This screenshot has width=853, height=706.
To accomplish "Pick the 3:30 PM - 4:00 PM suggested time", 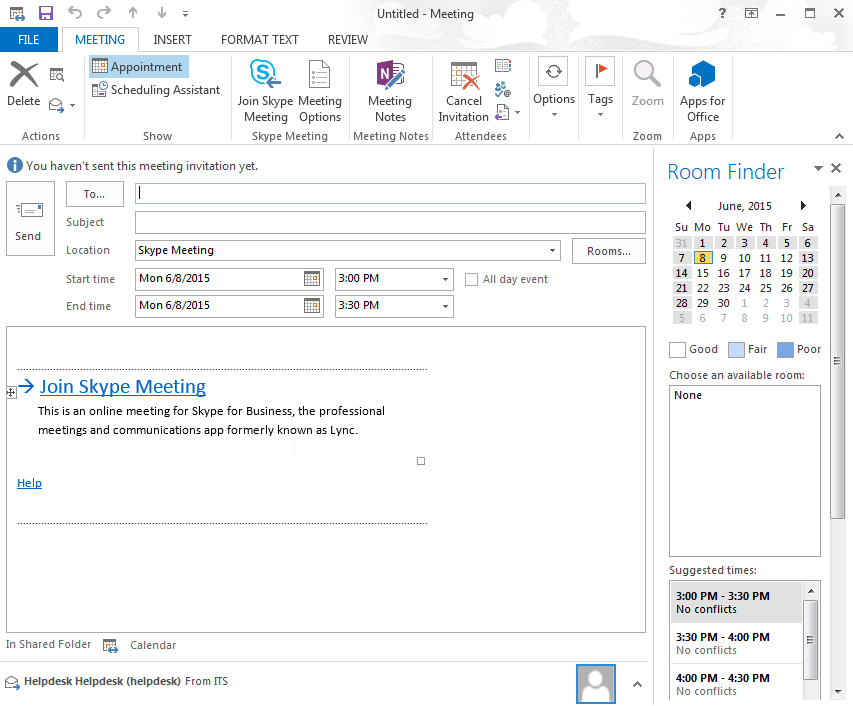I will click(736, 643).
